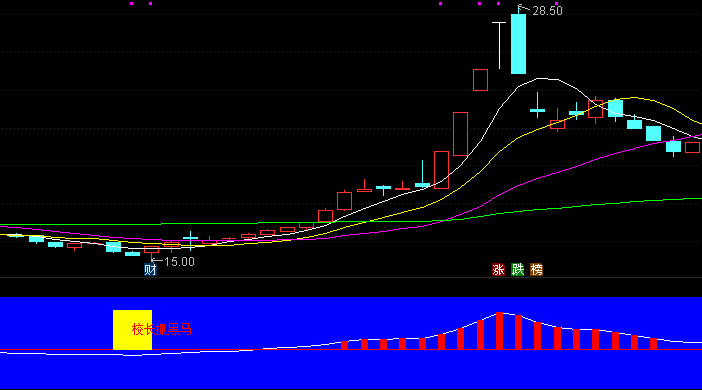Image resolution: width=702 pixels, height=390 pixels.
Task: Click the tallest red histogram bar
Action: point(499,330)
